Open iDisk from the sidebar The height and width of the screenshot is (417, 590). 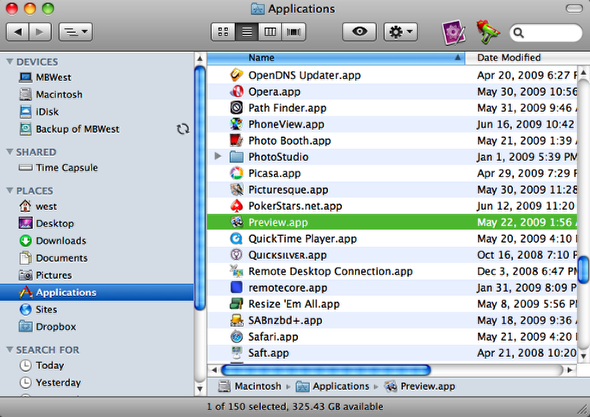39,111
